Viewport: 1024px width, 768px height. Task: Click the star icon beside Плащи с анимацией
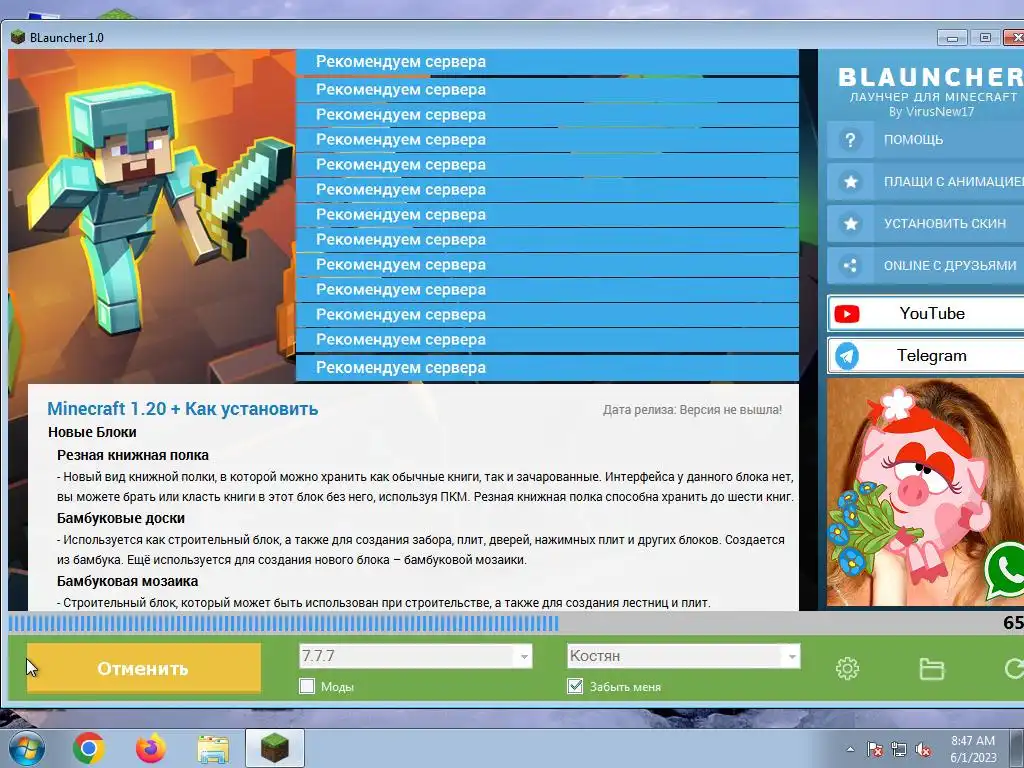point(850,182)
